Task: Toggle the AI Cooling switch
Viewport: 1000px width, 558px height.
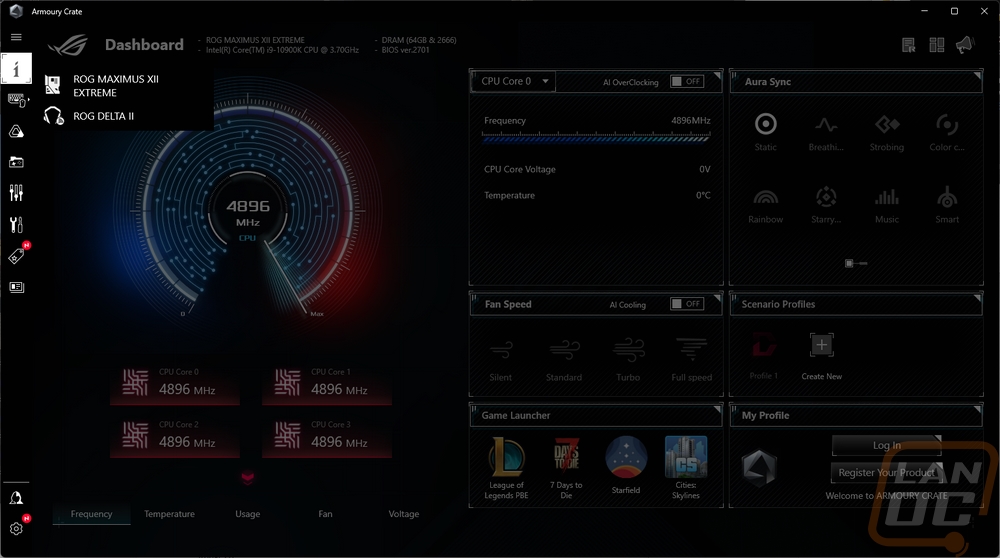Action: 687,304
